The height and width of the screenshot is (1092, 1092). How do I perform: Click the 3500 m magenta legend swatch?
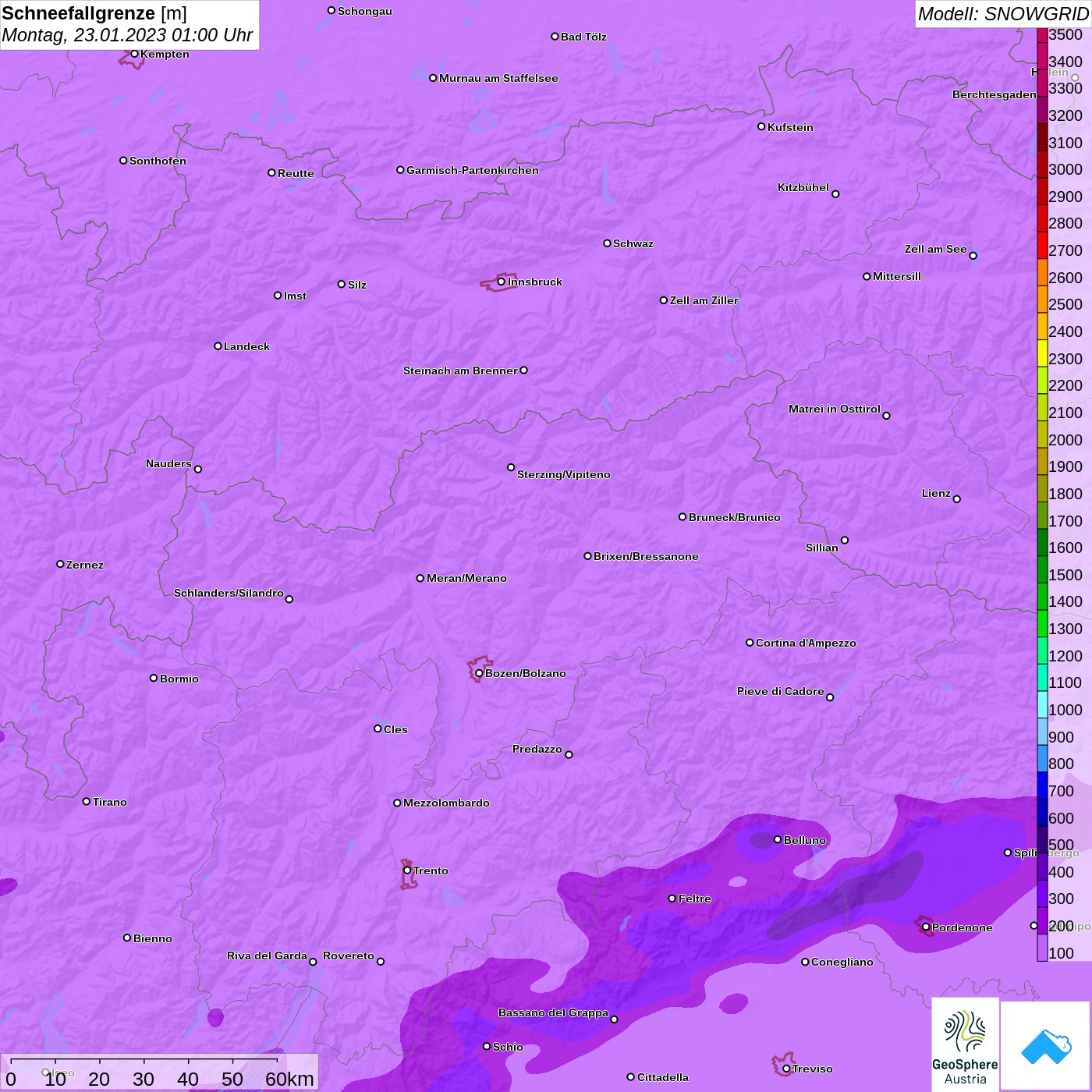[x=1042, y=34]
